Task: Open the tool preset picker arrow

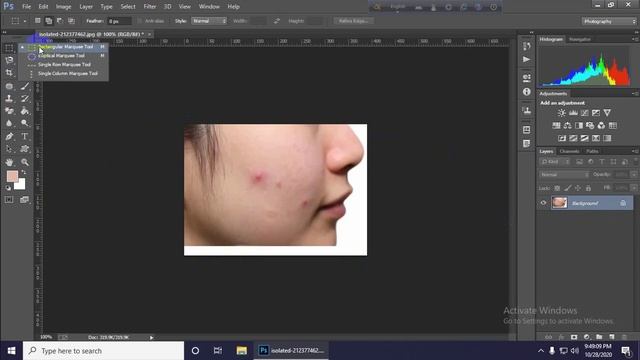Action: 24,21
